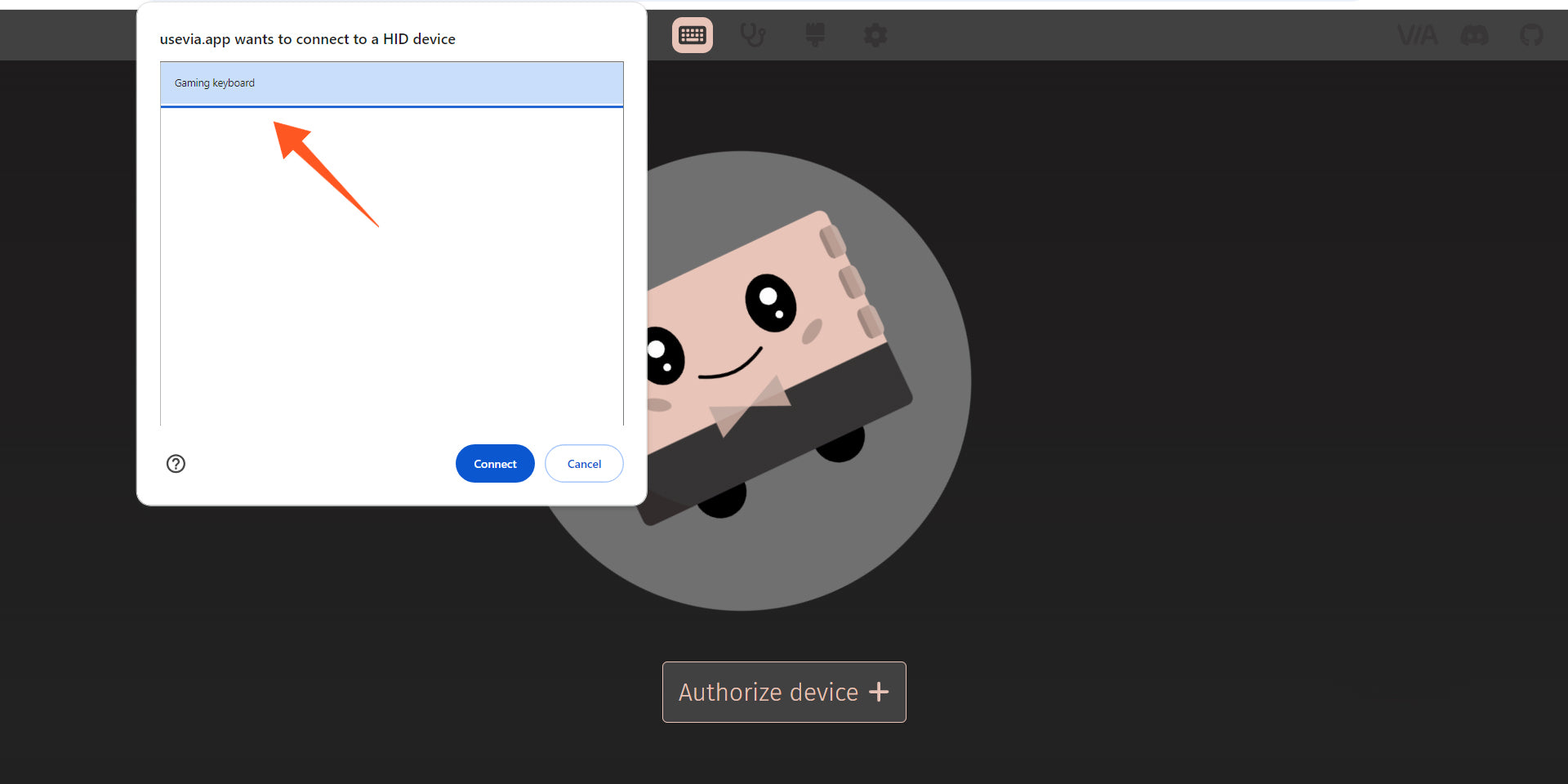Cancel the HID device dialog
1568x784 pixels.
coord(584,464)
